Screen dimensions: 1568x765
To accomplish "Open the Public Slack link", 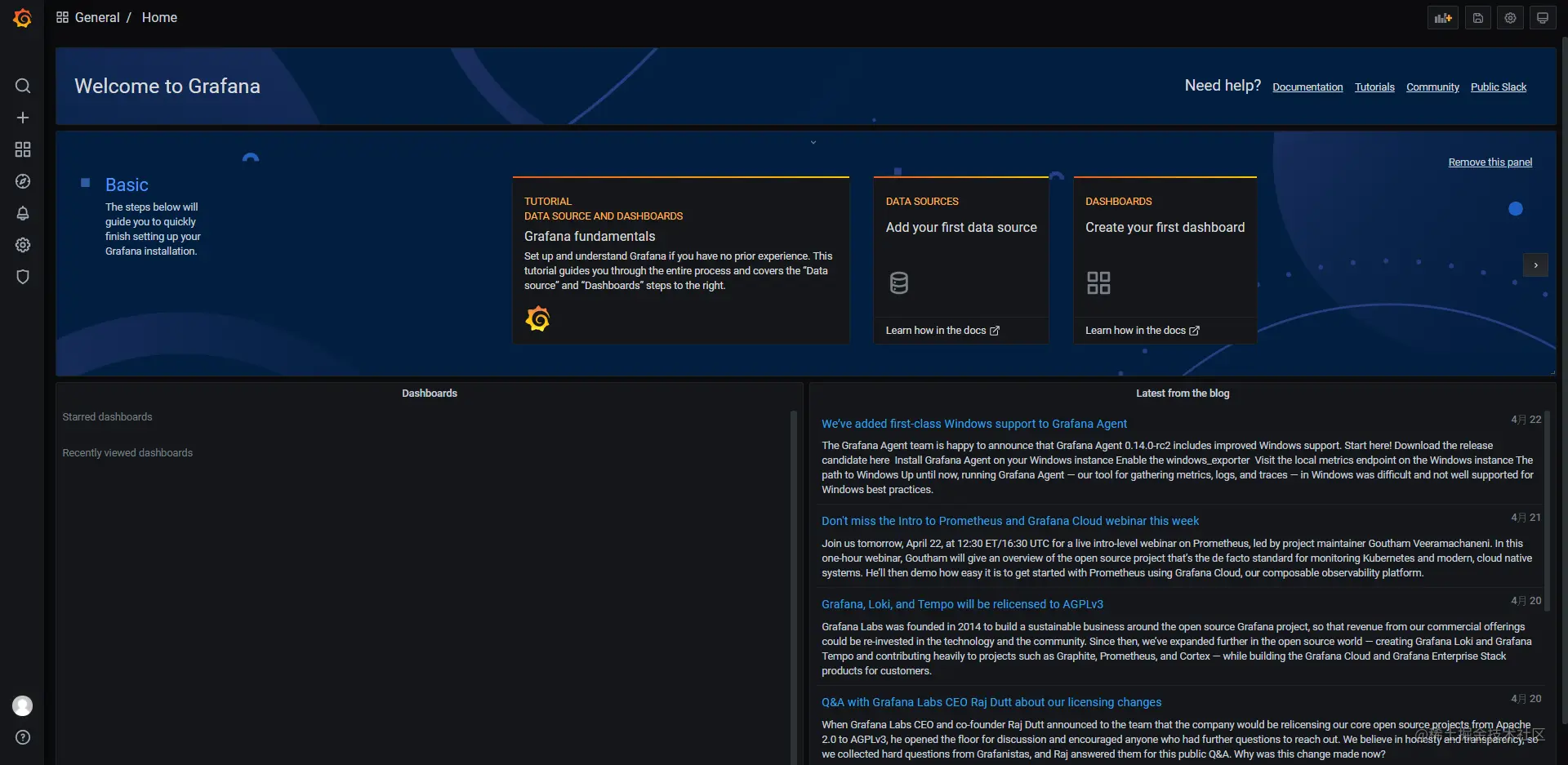I will pyautogui.click(x=1499, y=87).
